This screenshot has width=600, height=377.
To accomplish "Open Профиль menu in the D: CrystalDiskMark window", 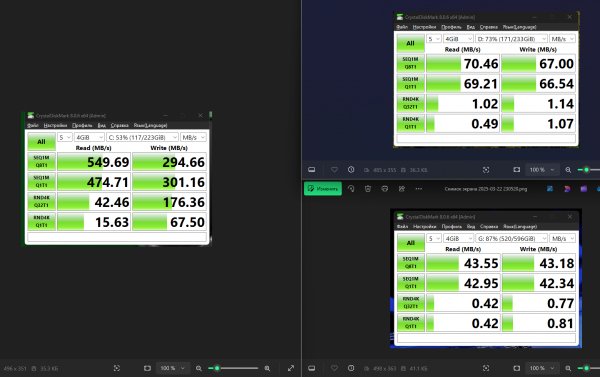I will click(451, 27).
